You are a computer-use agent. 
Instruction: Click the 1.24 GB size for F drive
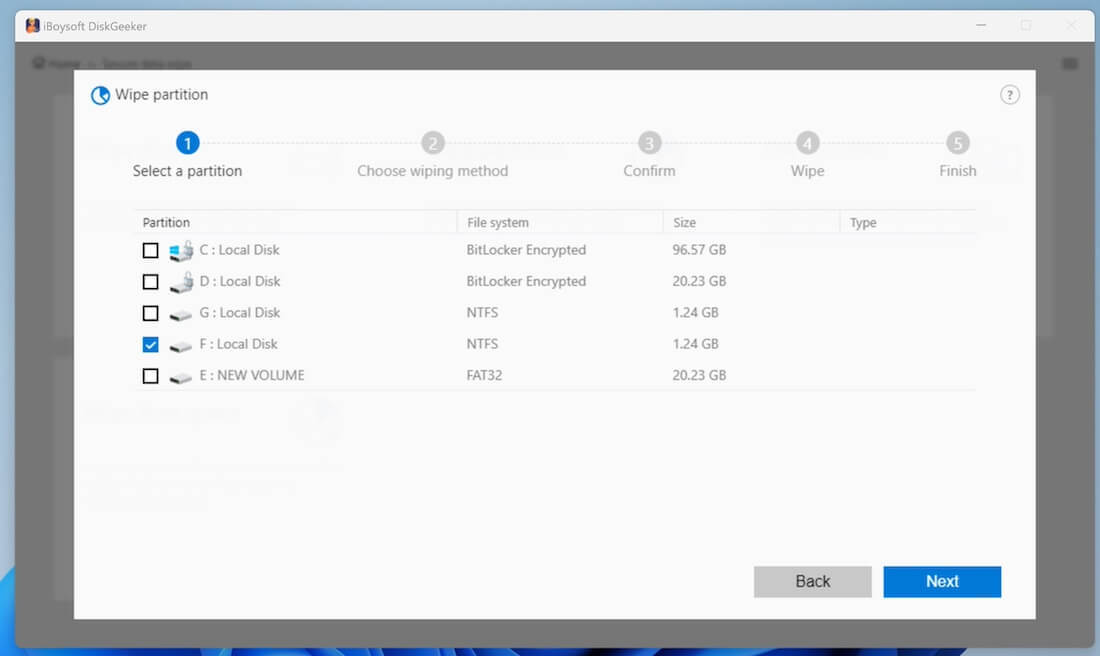tap(696, 344)
